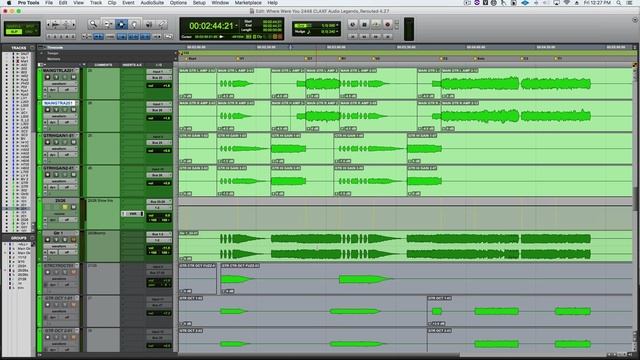Open main counter format dropdown
640x360 pixels.
(236, 26)
